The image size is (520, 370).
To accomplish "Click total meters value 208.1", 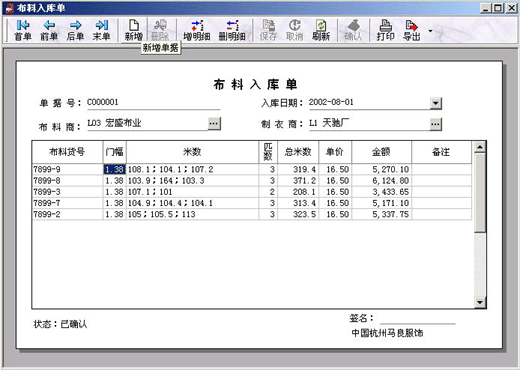I will 298,192.
